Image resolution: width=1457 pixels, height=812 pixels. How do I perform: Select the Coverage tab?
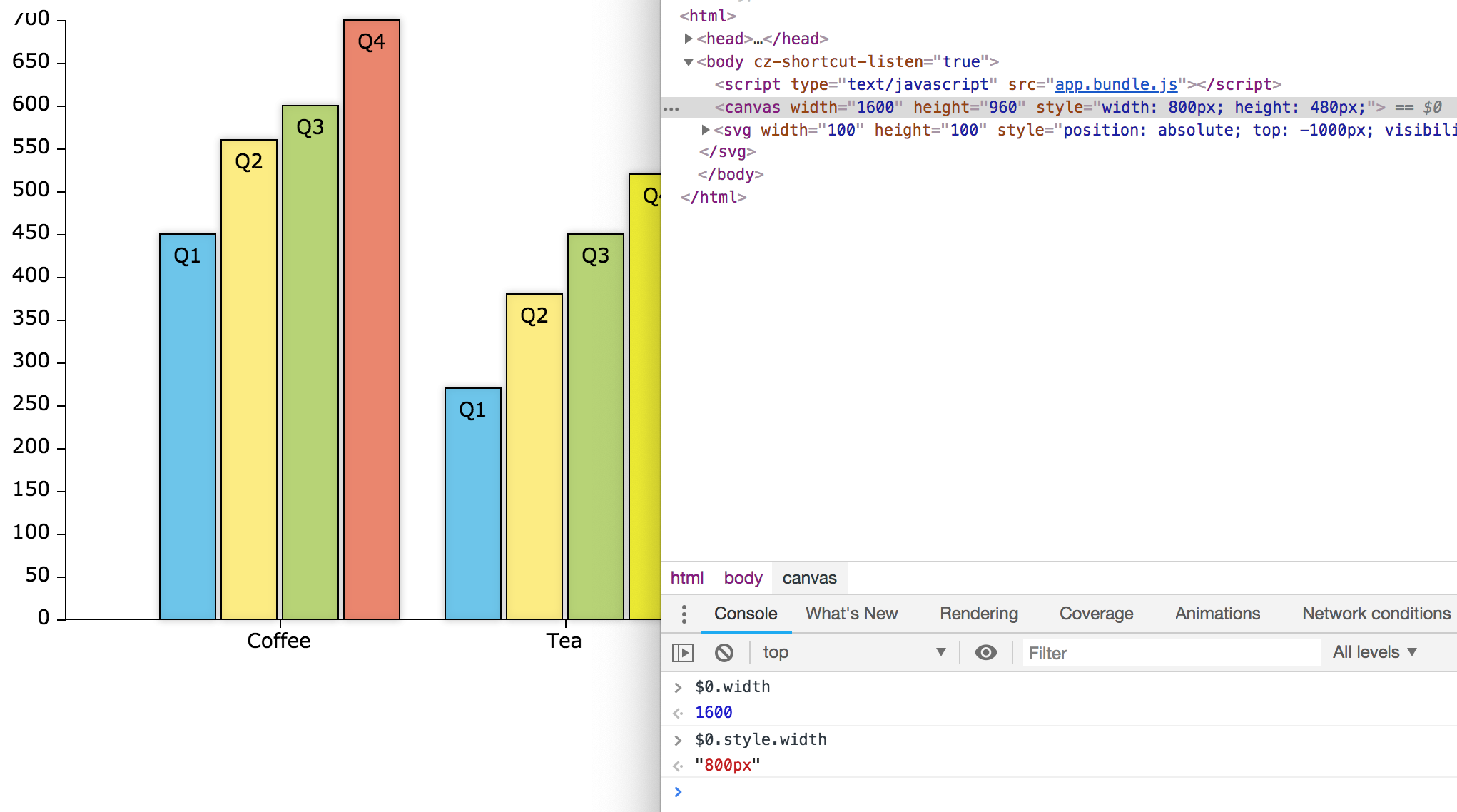(x=1096, y=613)
